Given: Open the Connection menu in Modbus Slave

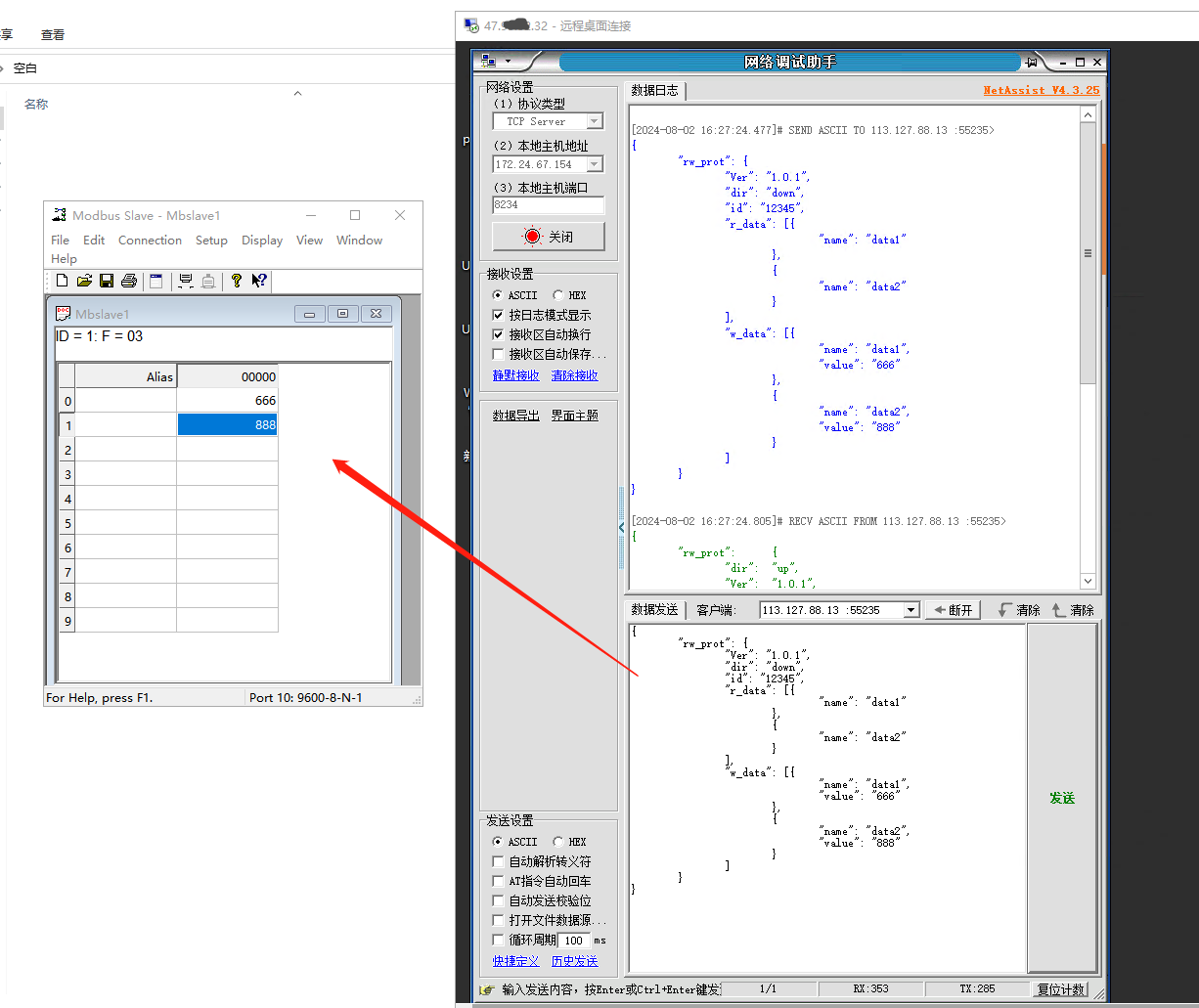Looking at the screenshot, I should point(150,241).
